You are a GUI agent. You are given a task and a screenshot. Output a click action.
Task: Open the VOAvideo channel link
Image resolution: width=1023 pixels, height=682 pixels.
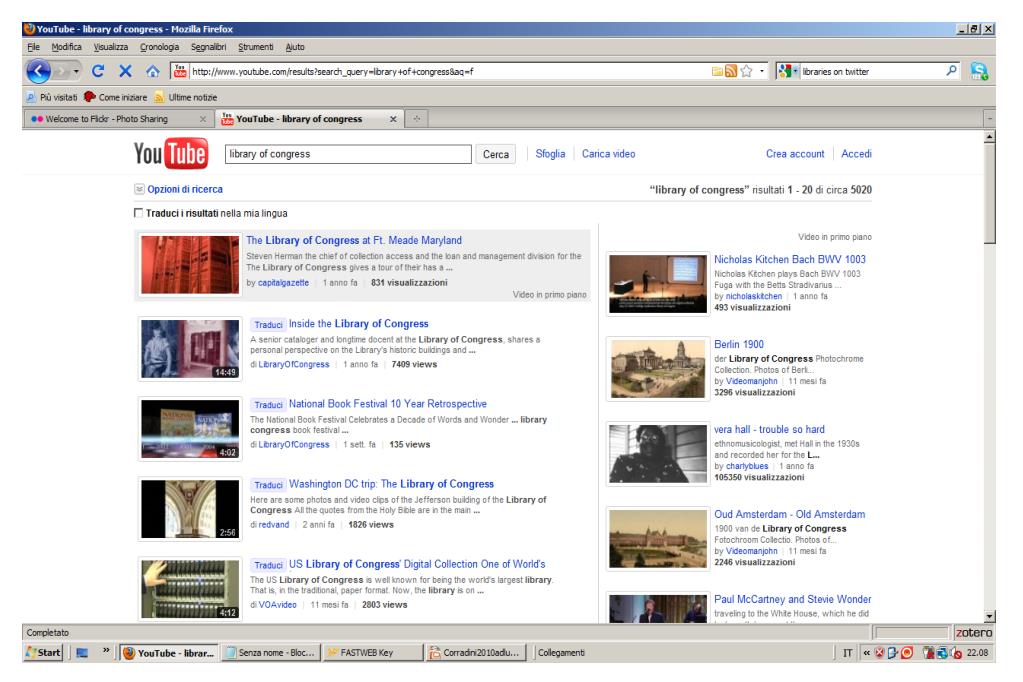[x=277, y=605]
